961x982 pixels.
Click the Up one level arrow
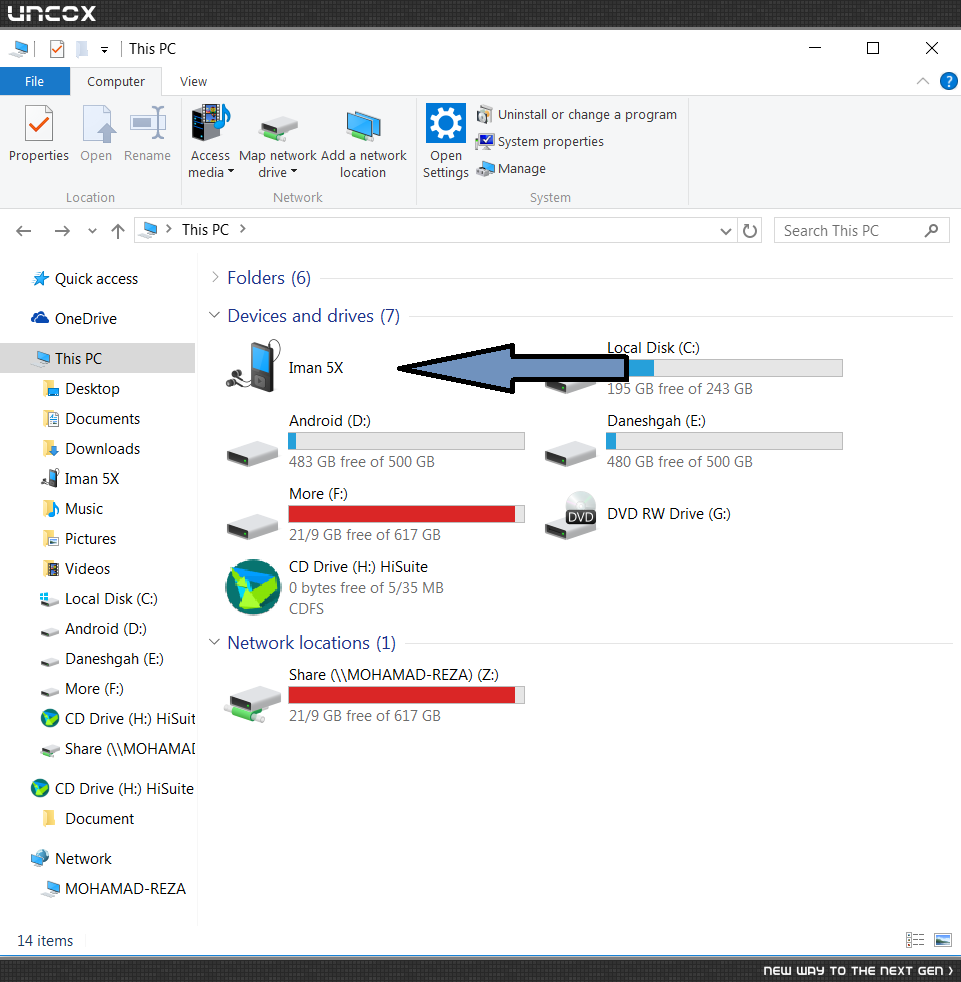click(118, 231)
